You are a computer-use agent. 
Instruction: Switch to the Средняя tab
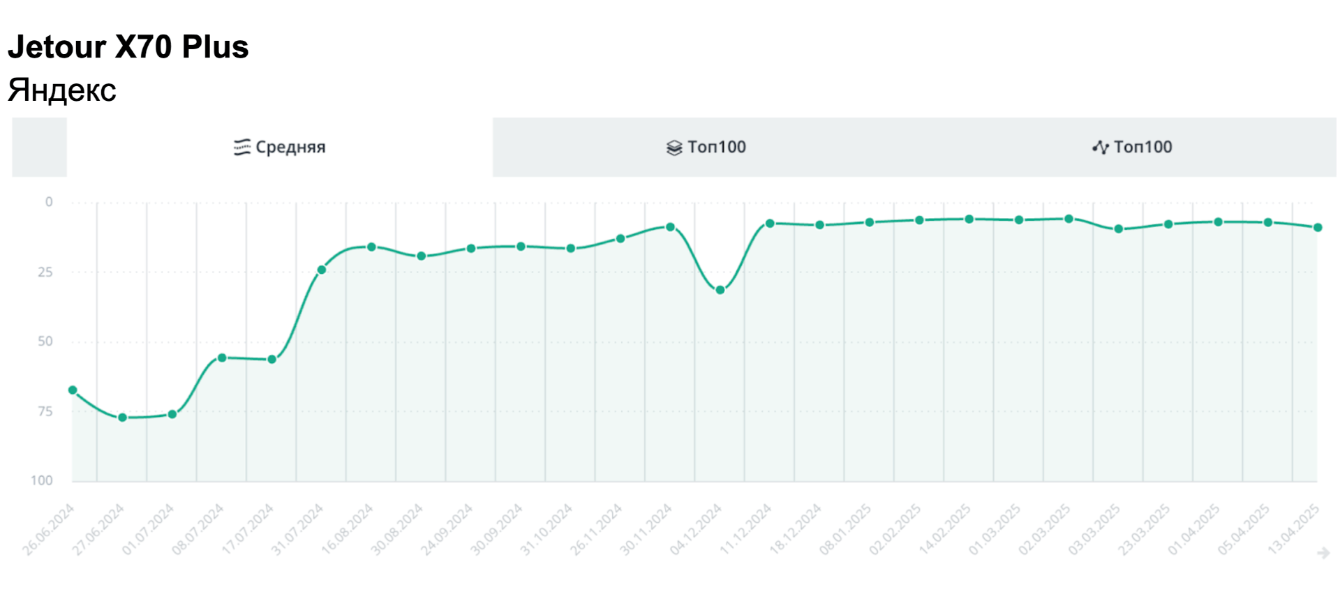279,148
